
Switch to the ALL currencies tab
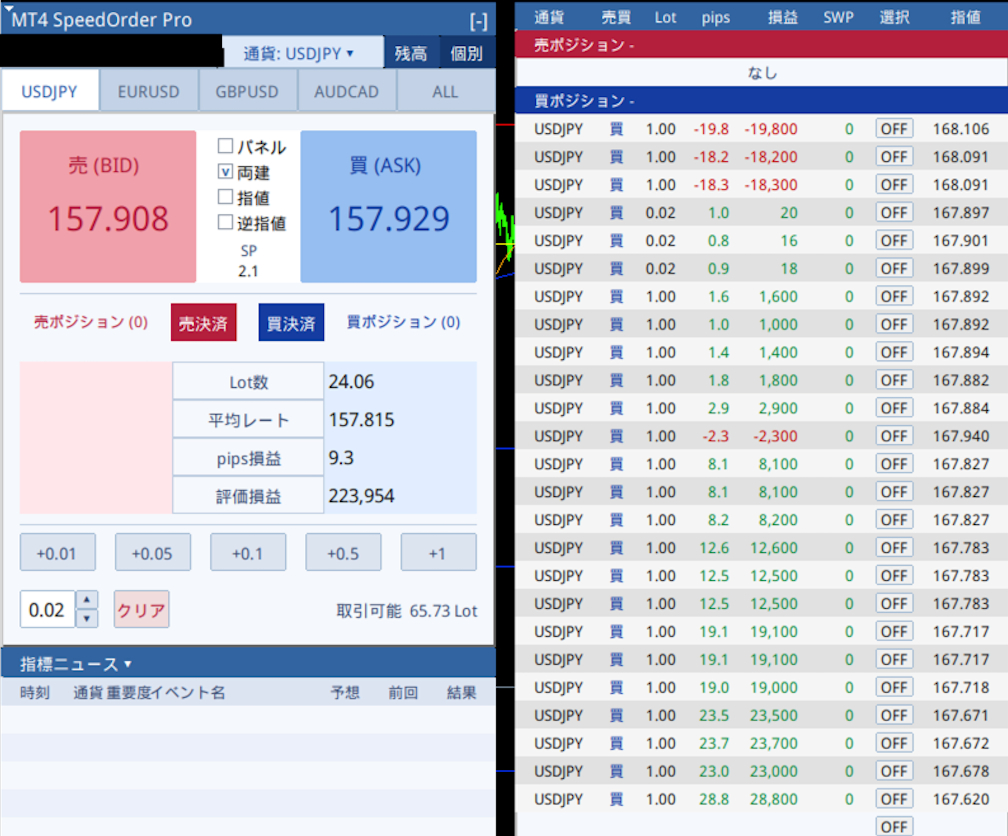444,90
